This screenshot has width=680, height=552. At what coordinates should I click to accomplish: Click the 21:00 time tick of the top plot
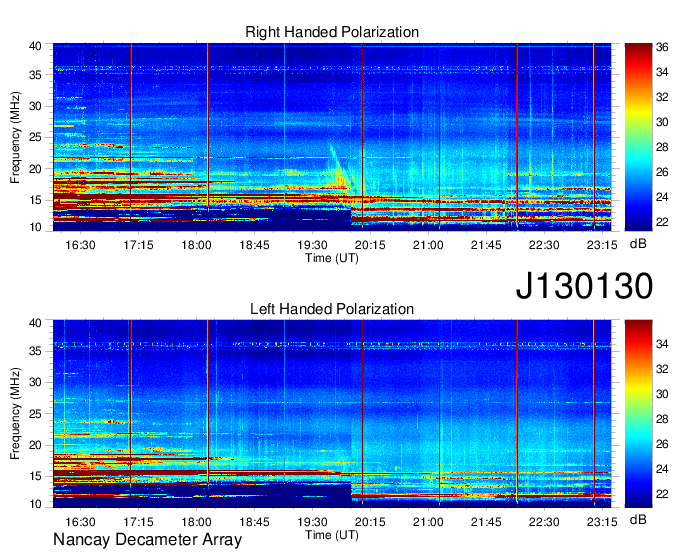428,245
